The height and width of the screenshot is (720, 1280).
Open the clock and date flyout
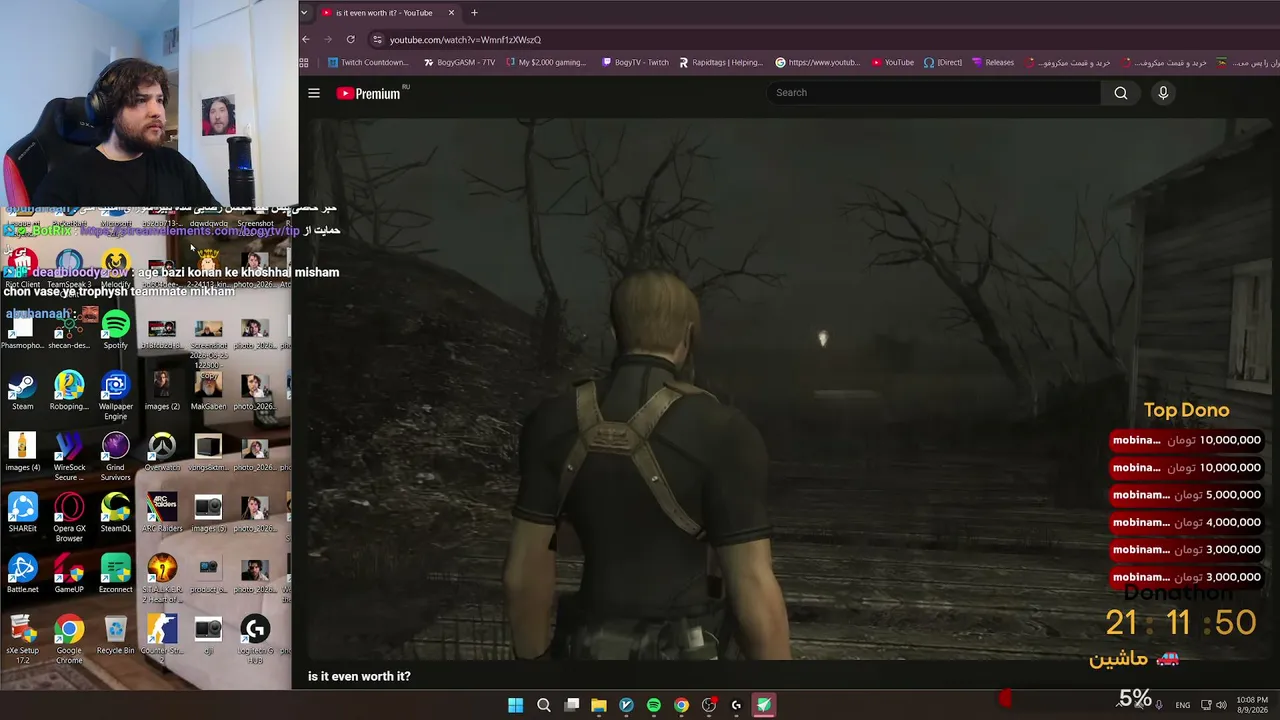(x=1252, y=705)
